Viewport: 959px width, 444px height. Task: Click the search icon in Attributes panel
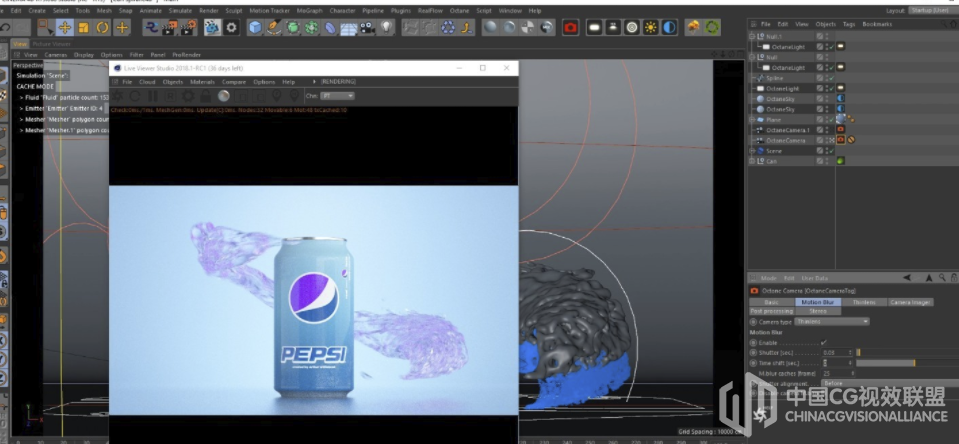tap(942, 278)
